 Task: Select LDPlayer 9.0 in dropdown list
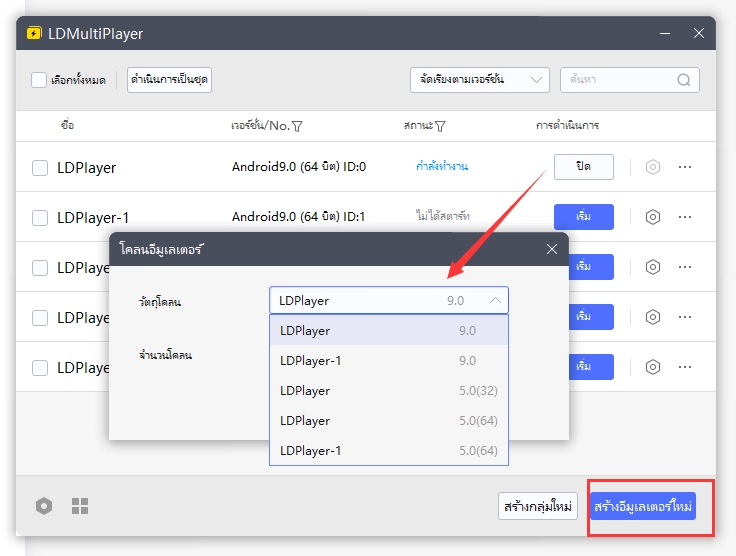coord(389,330)
